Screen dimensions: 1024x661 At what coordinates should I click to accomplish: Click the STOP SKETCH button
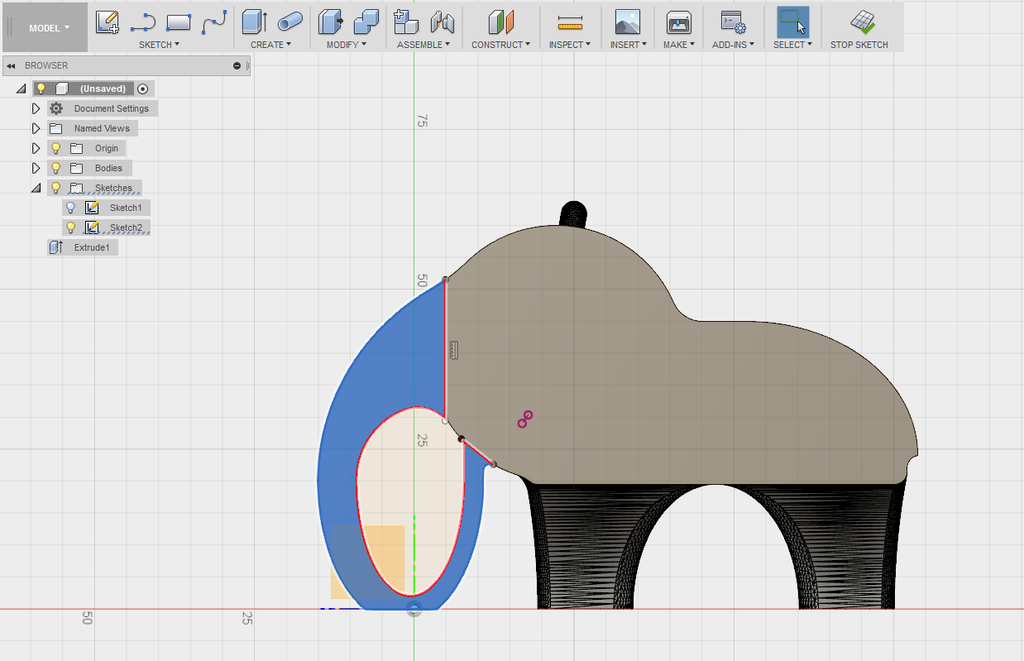click(859, 28)
